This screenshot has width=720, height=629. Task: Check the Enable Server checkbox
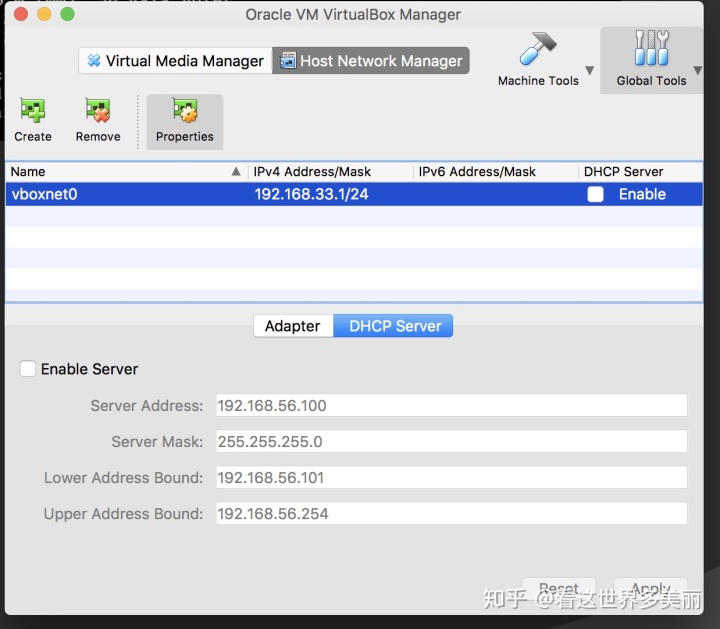click(28, 369)
